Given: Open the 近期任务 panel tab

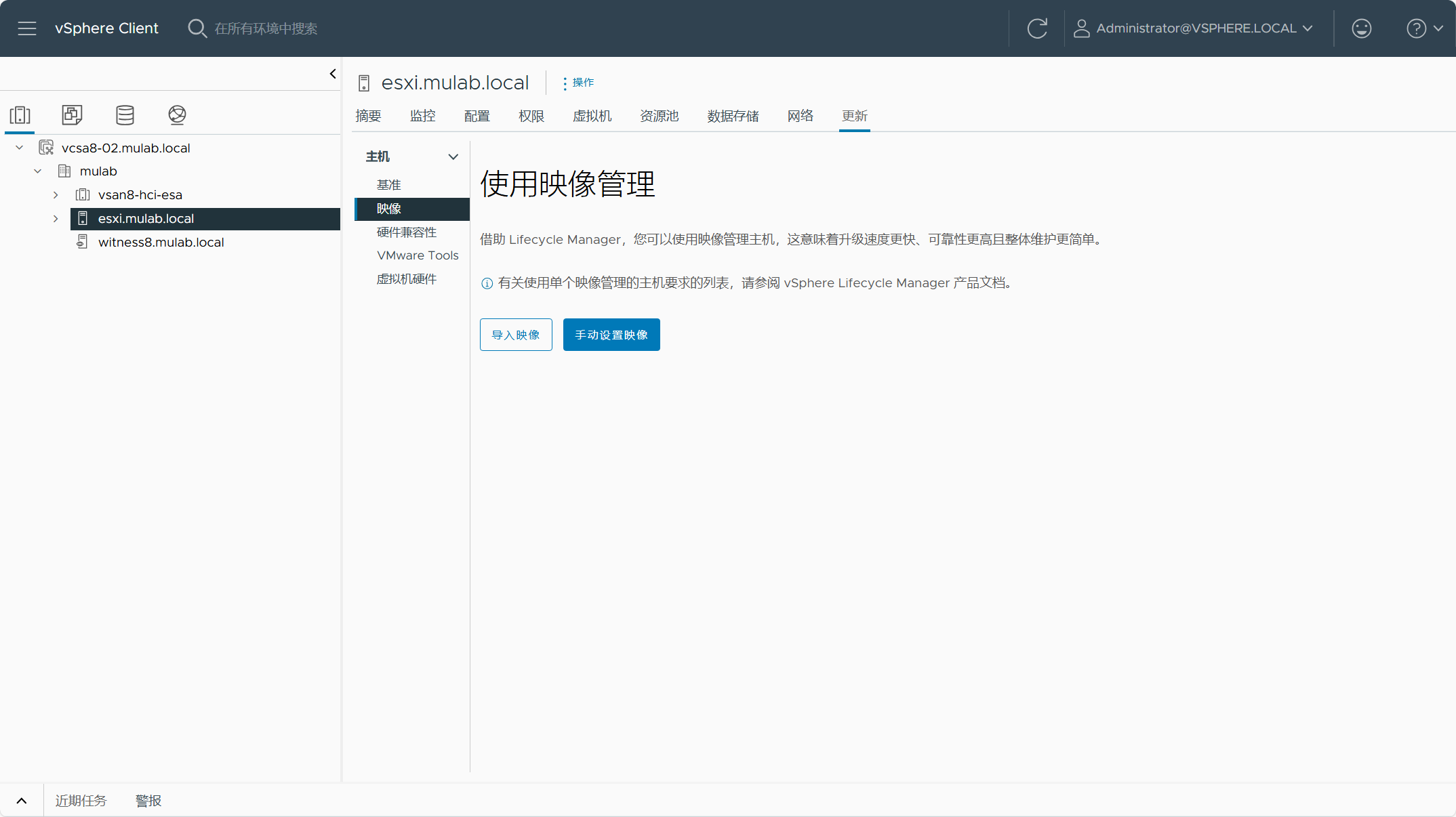Looking at the screenshot, I should click(81, 801).
